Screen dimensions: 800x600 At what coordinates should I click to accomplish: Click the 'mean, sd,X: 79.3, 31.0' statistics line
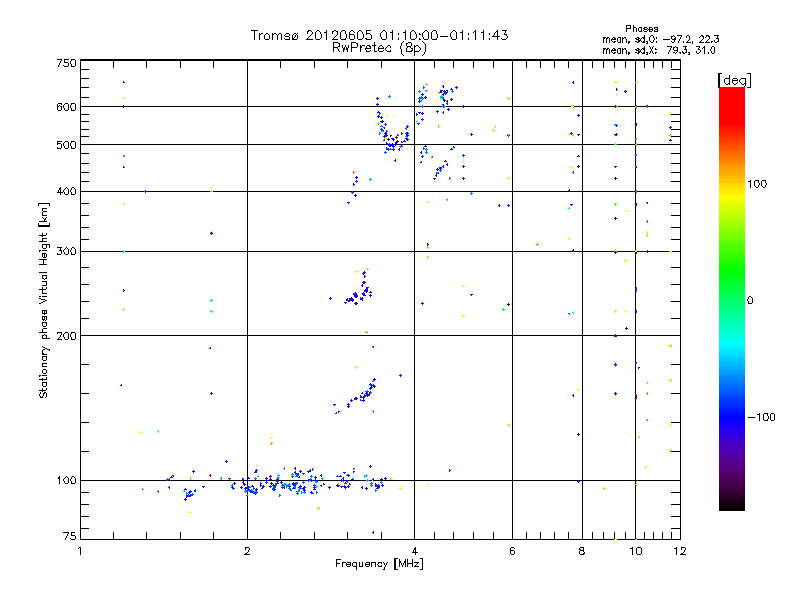pyautogui.click(x=659, y=50)
